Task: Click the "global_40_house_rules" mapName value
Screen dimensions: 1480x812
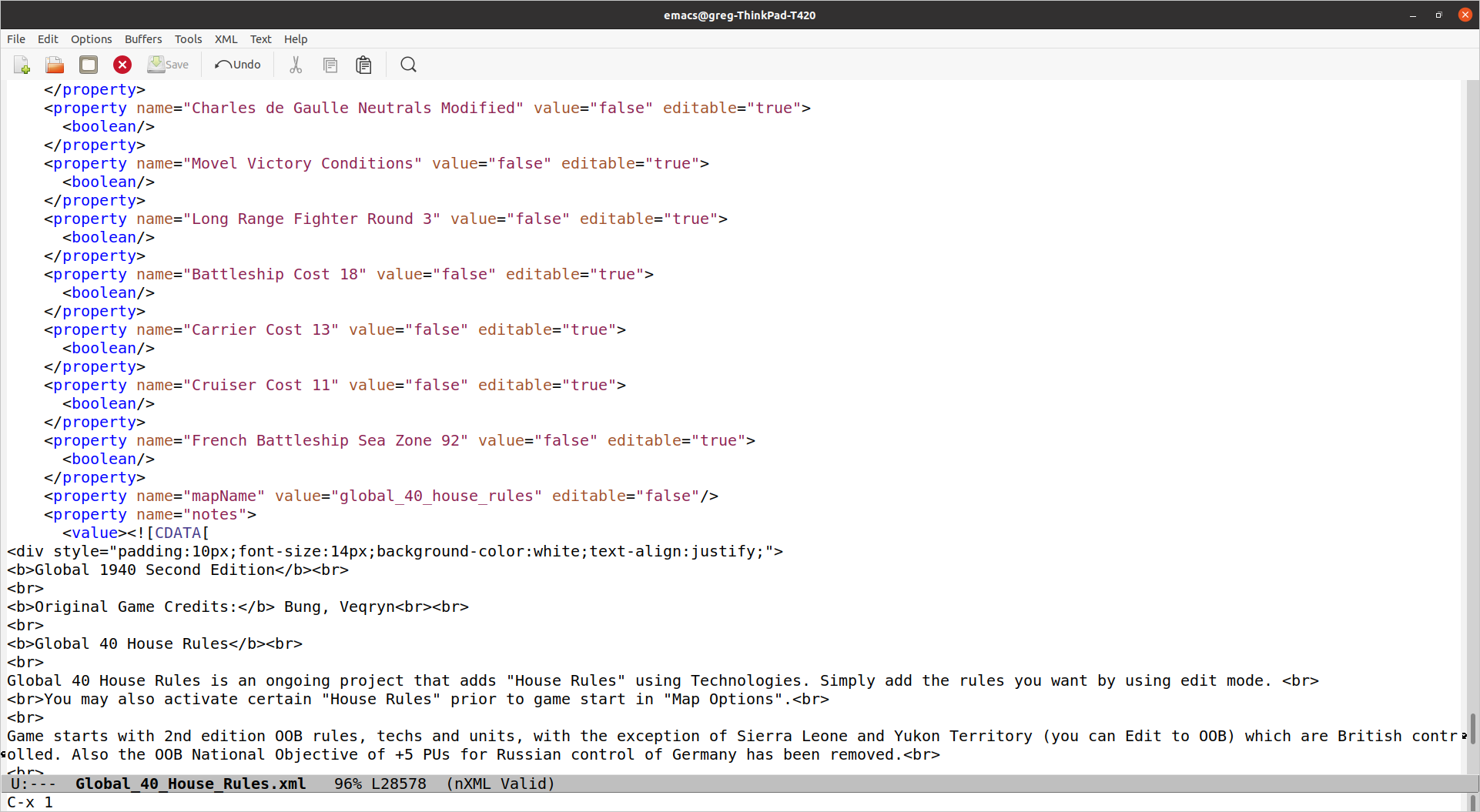Action: point(437,496)
